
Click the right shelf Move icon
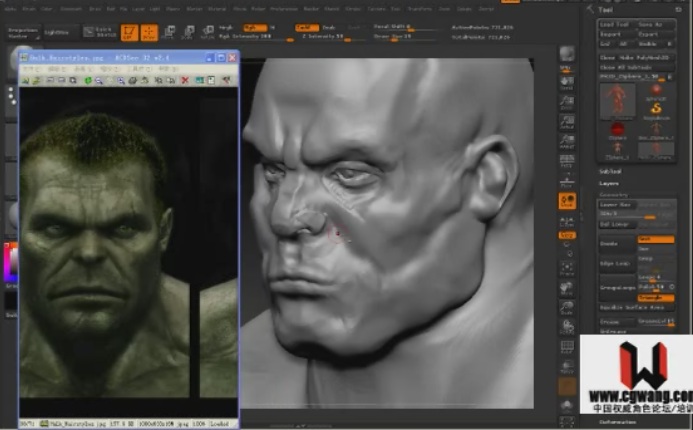(x=567, y=289)
